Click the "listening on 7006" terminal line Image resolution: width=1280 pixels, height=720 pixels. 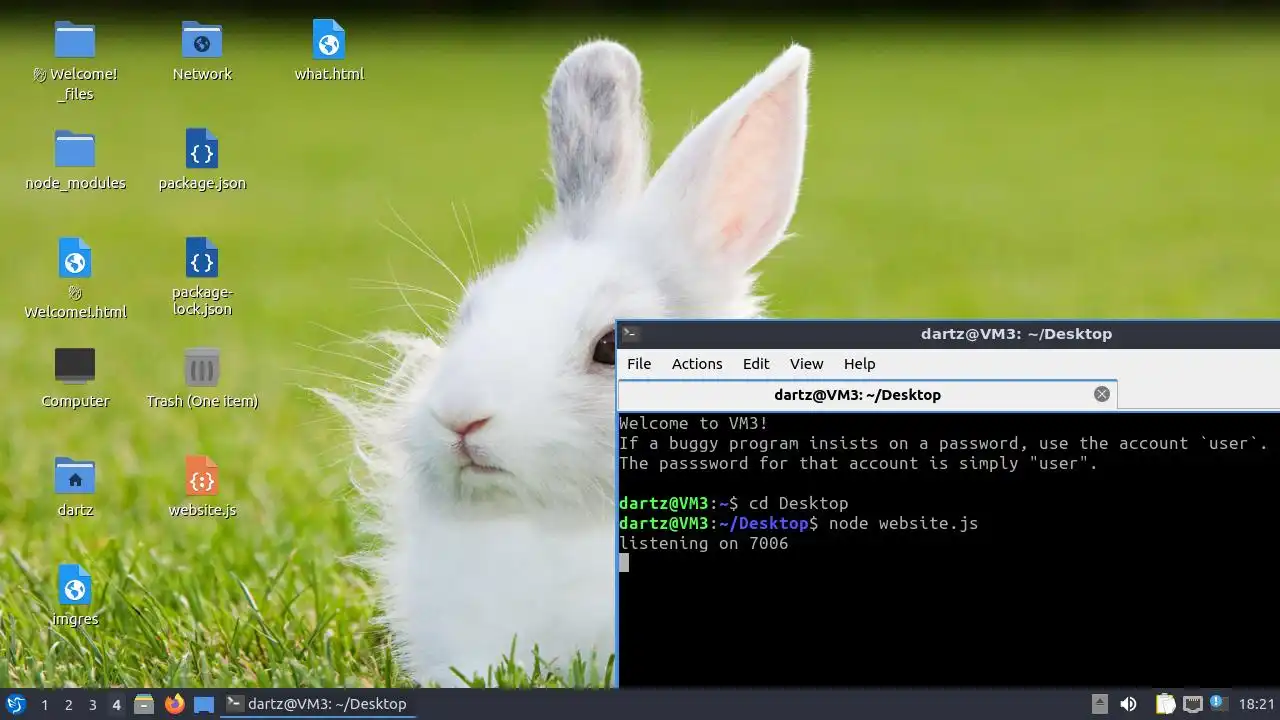coord(704,543)
